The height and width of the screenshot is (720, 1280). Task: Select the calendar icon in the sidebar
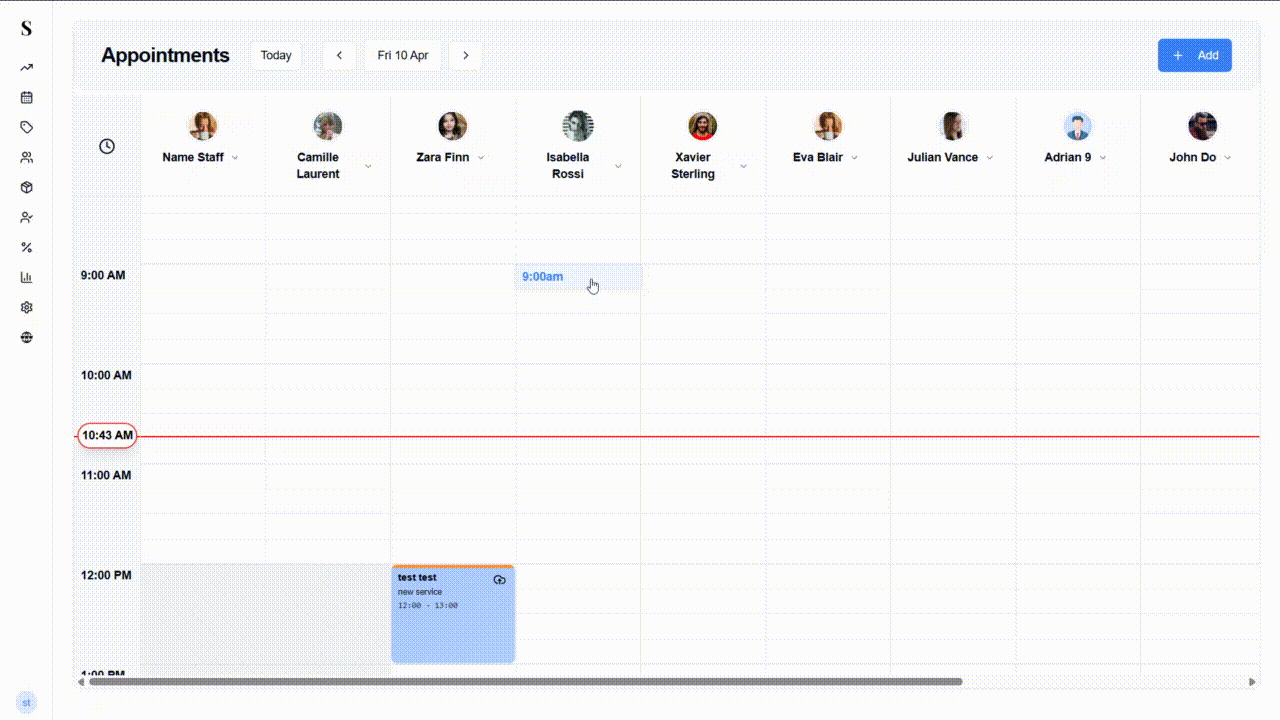pos(26,97)
